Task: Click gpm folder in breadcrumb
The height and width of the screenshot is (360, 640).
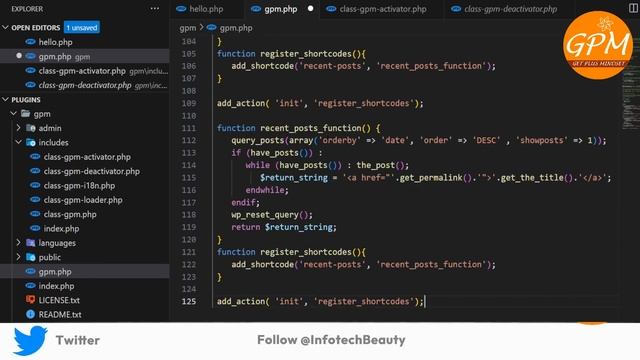Action: [188, 28]
